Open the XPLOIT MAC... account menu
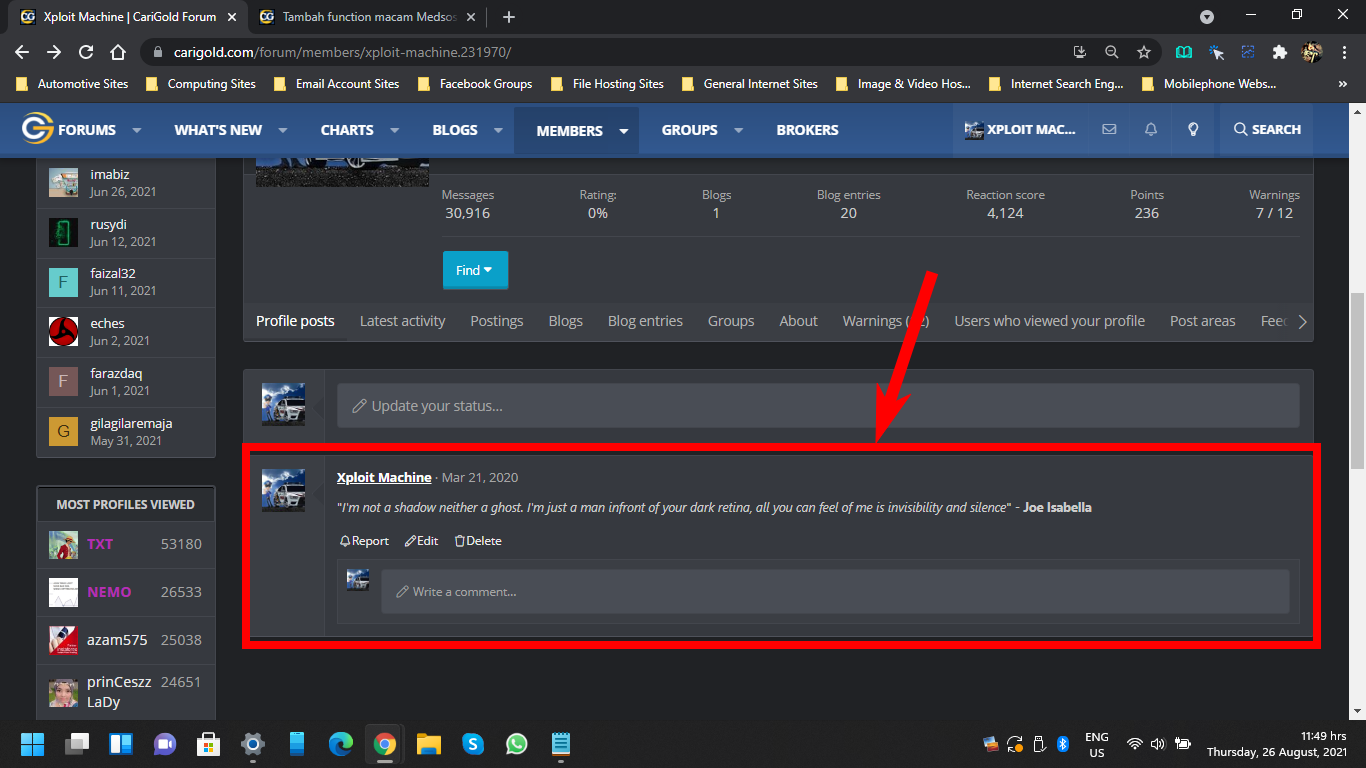The width and height of the screenshot is (1366, 768). point(1020,130)
